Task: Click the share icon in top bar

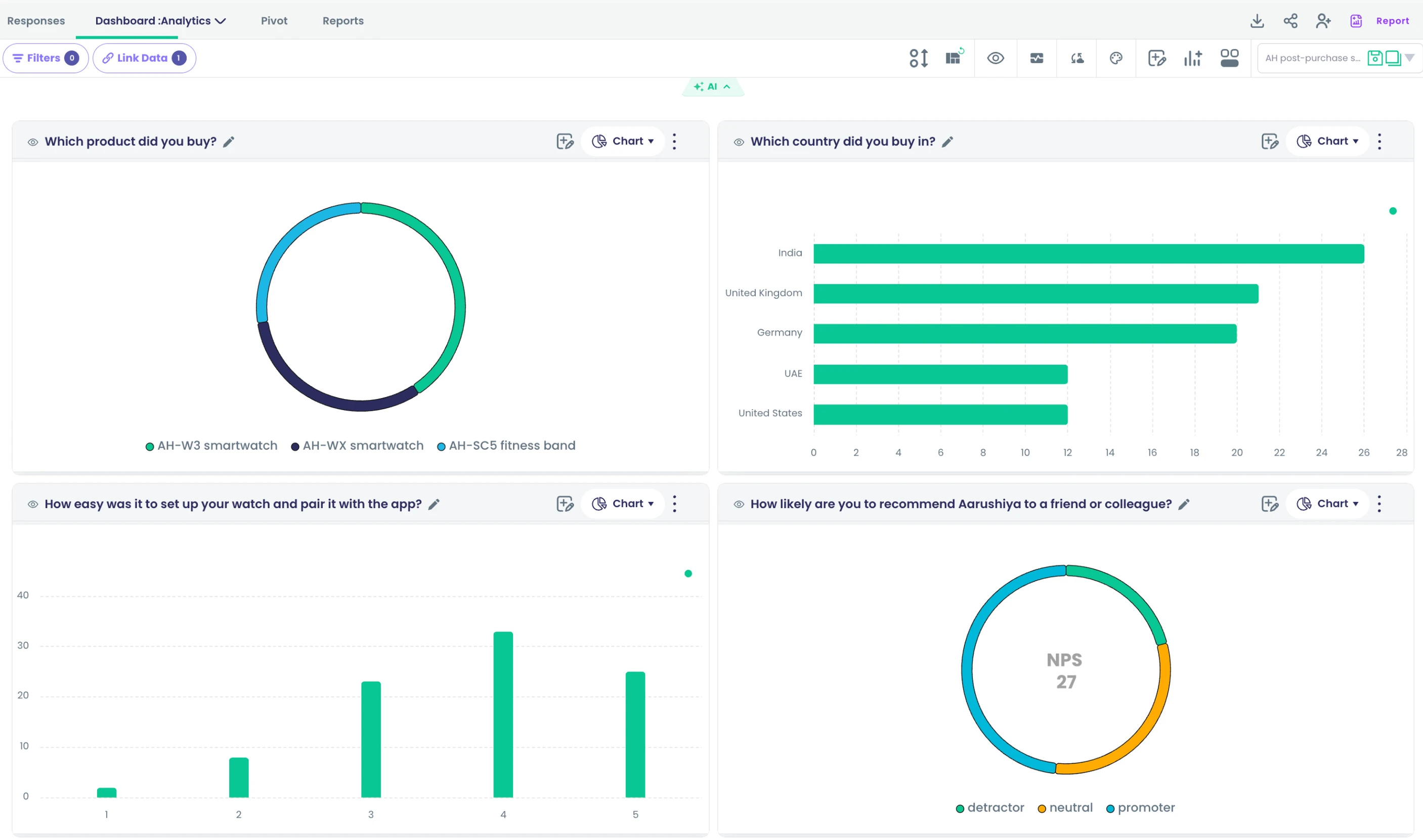Action: point(1290,21)
